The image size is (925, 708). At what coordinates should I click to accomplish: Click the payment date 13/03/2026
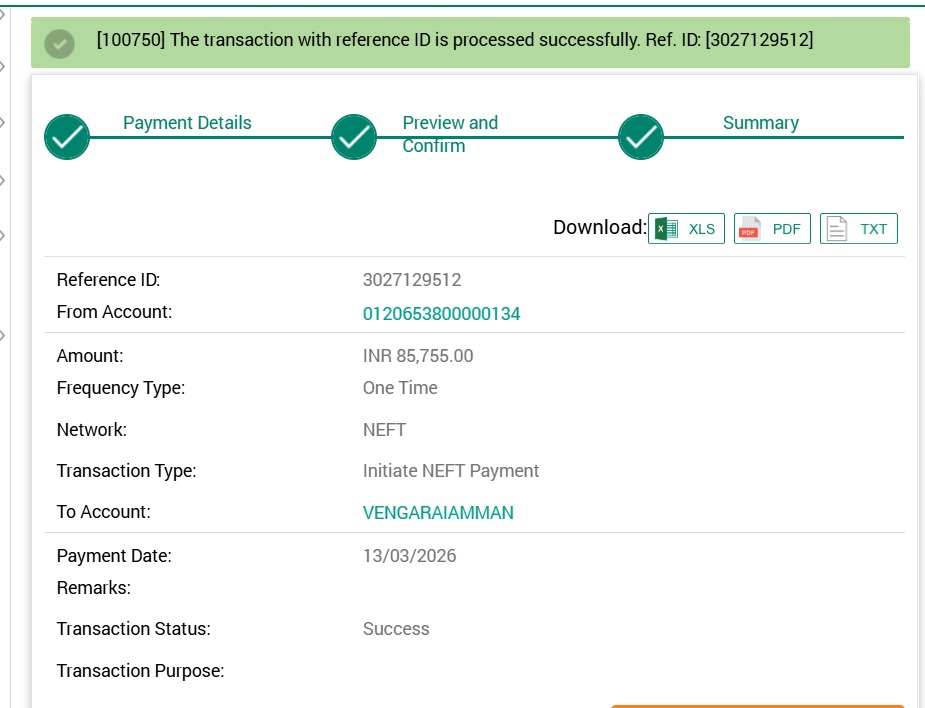click(x=409, y=556)
